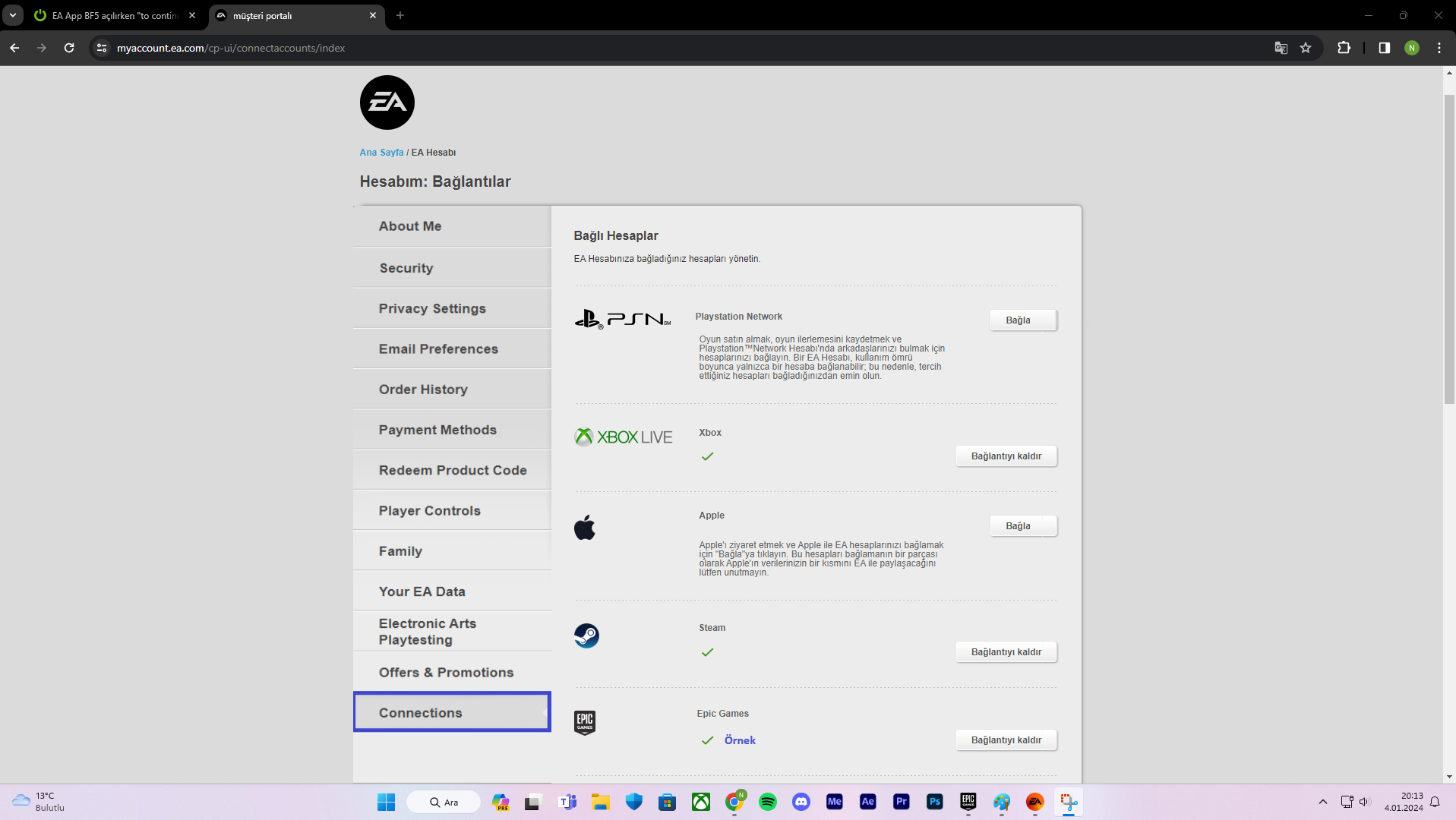Click the page vertical scrollbar
Screen dimensions: 1456x820
coord(1449,251)
